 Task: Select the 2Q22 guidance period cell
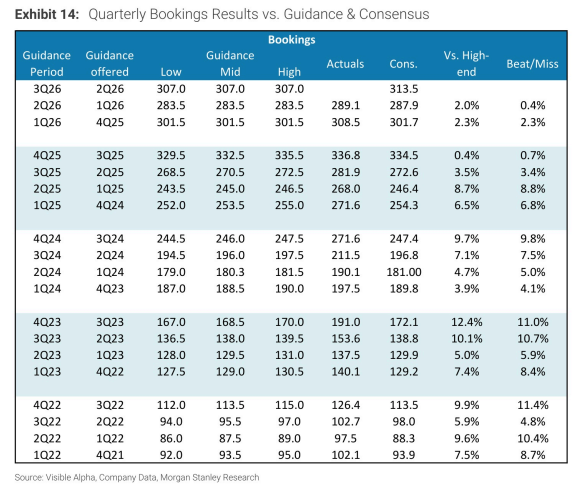47,438
